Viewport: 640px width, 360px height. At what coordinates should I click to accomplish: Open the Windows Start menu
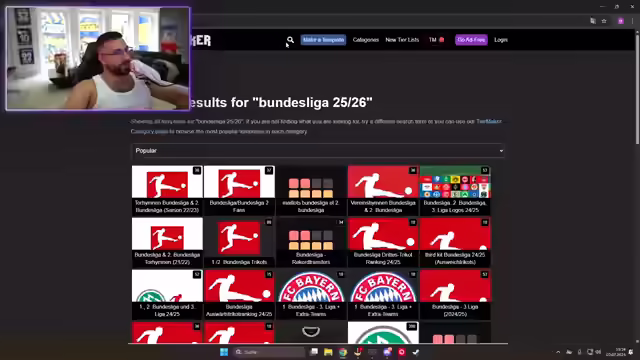coord(224,352)
